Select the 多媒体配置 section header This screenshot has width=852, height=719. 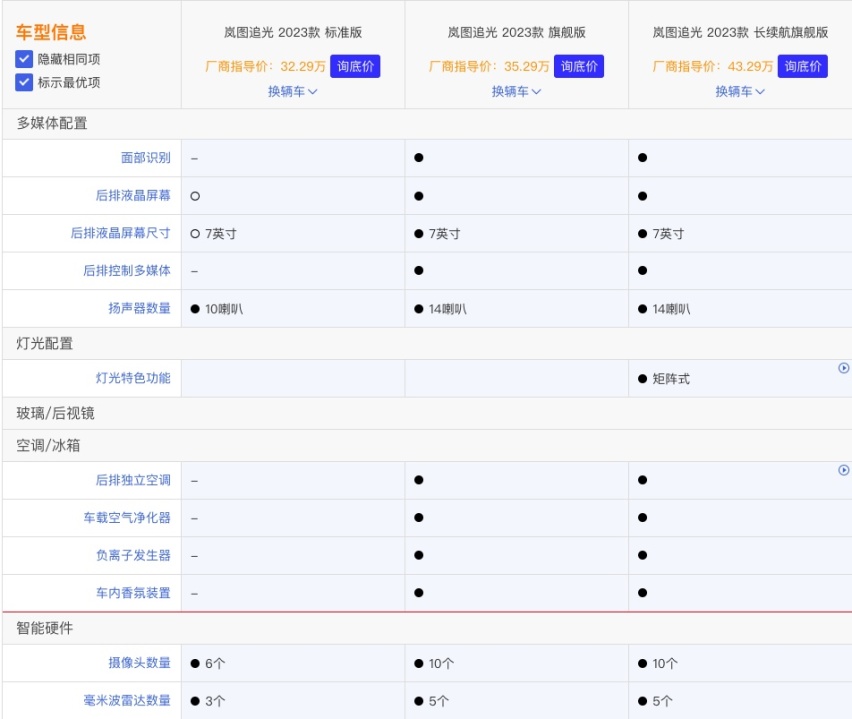tap(52, 123)
